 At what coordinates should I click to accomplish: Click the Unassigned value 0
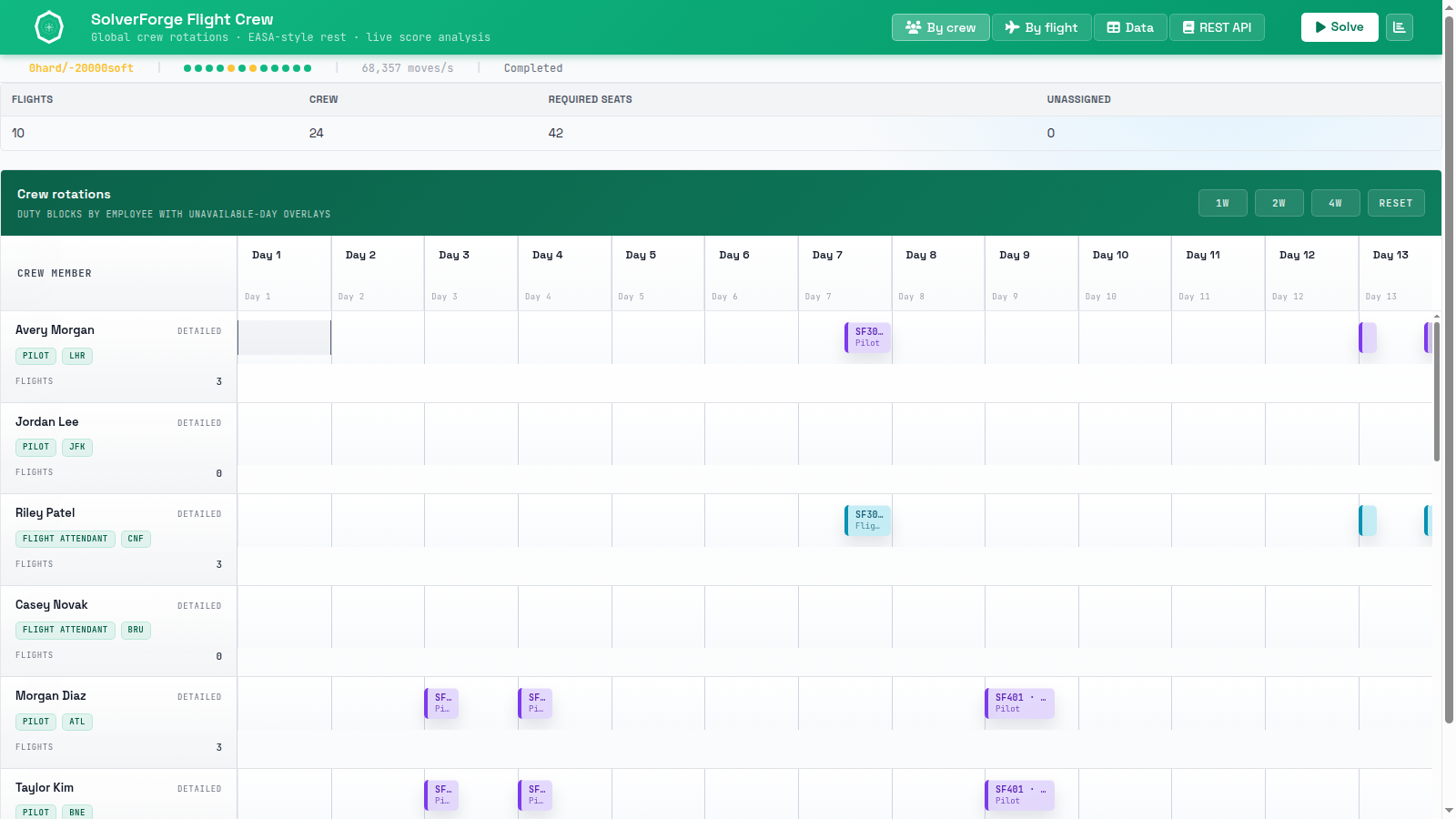click(1051, 133)
